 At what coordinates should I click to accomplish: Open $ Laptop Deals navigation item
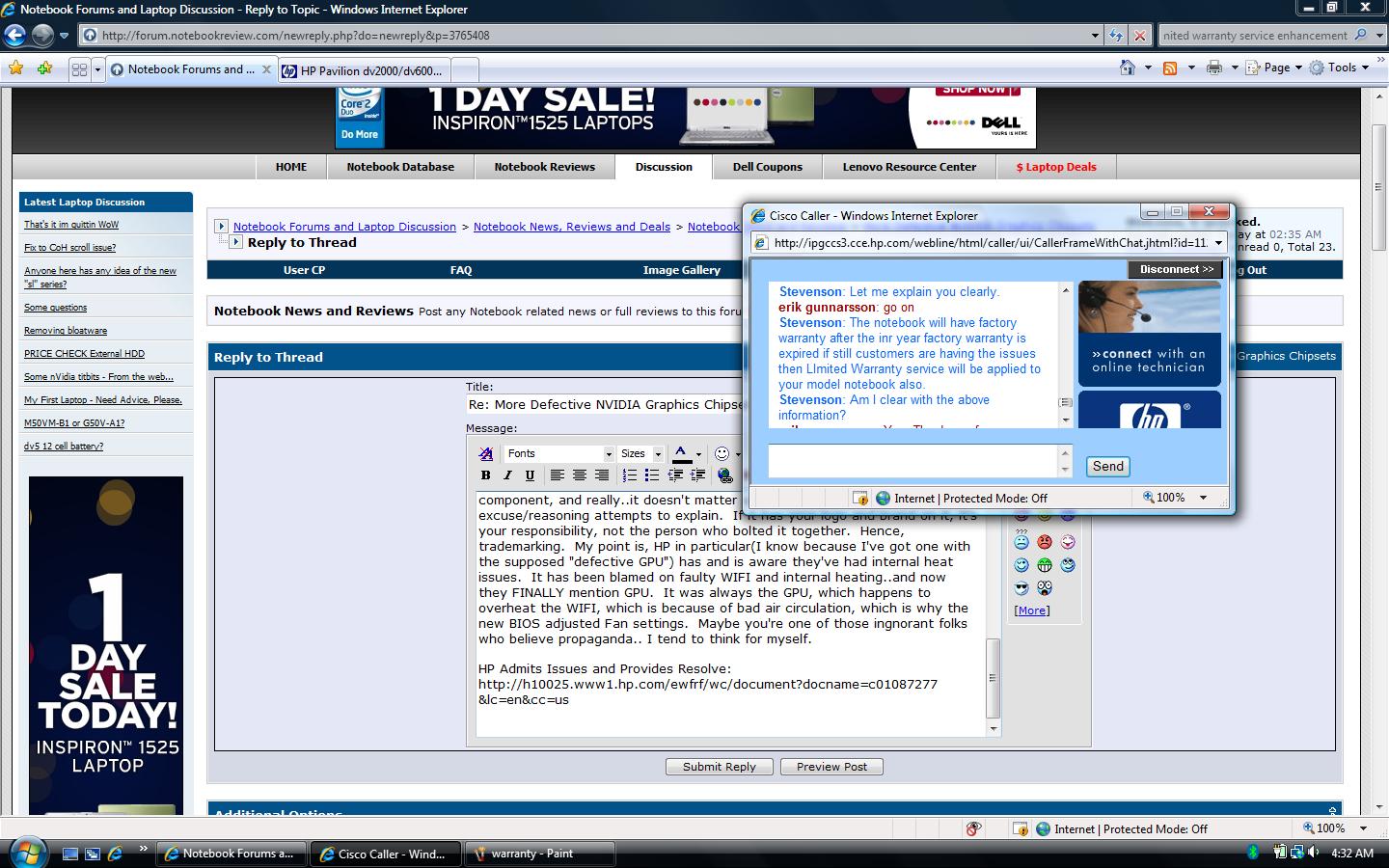[x=1056, y=167]
